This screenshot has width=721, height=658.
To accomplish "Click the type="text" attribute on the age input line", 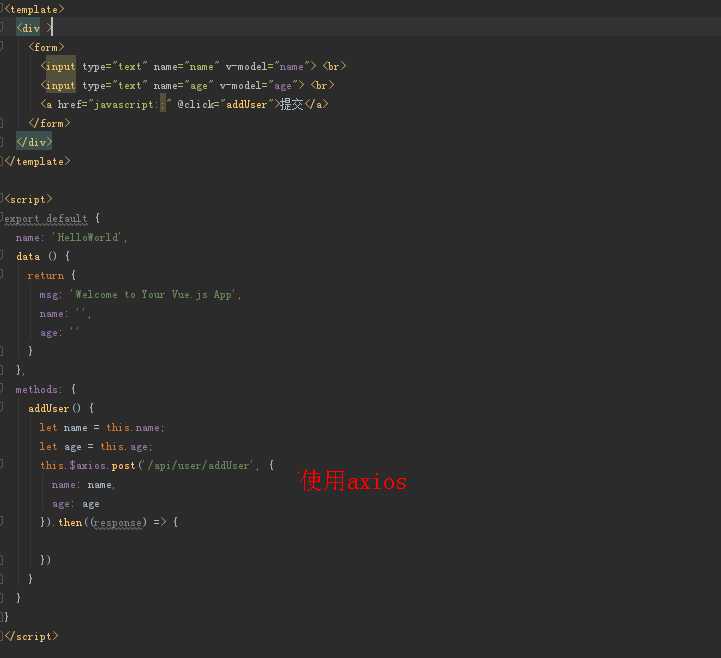I will click(115, 86).
